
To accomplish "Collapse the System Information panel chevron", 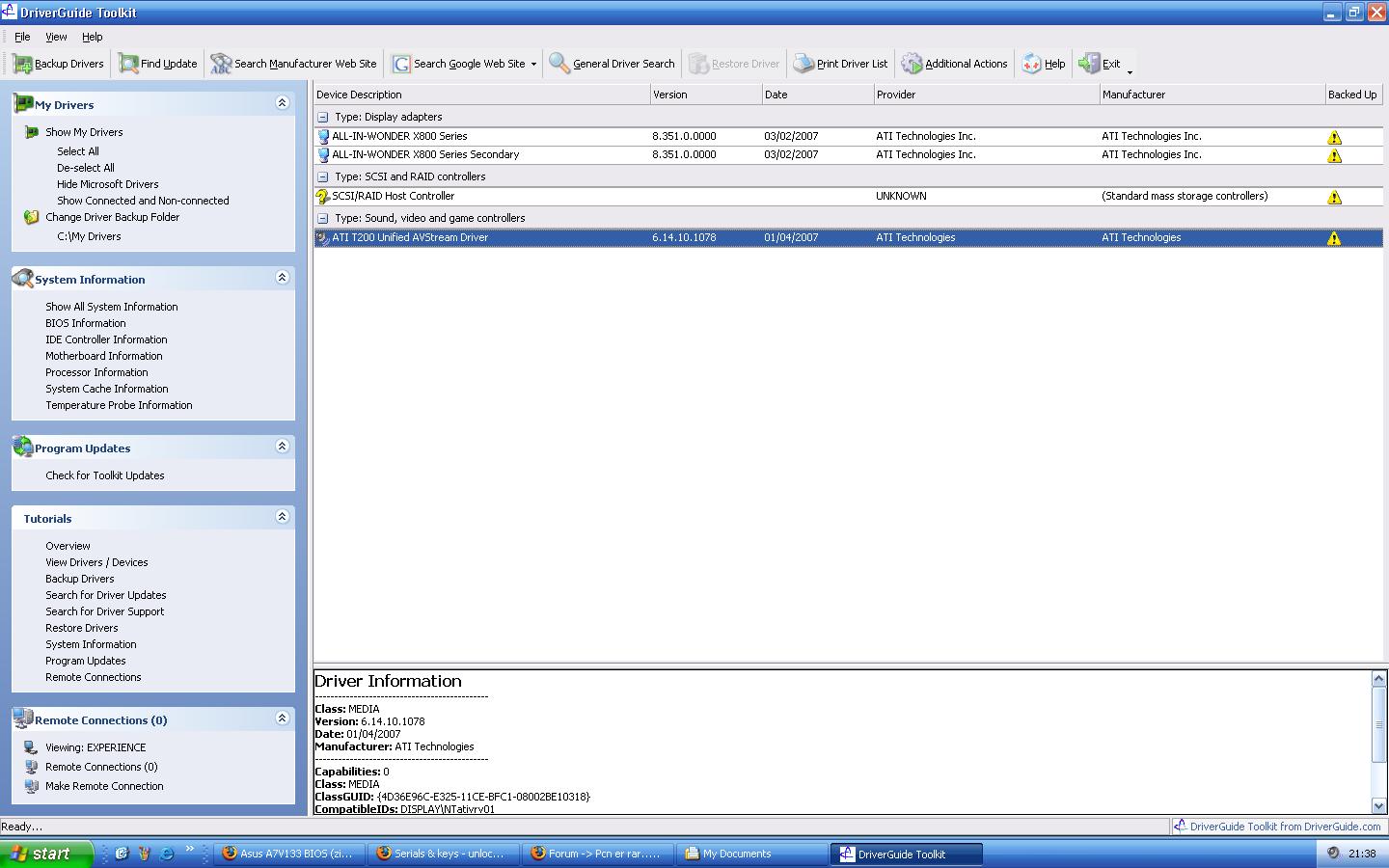I will (283, 277).
